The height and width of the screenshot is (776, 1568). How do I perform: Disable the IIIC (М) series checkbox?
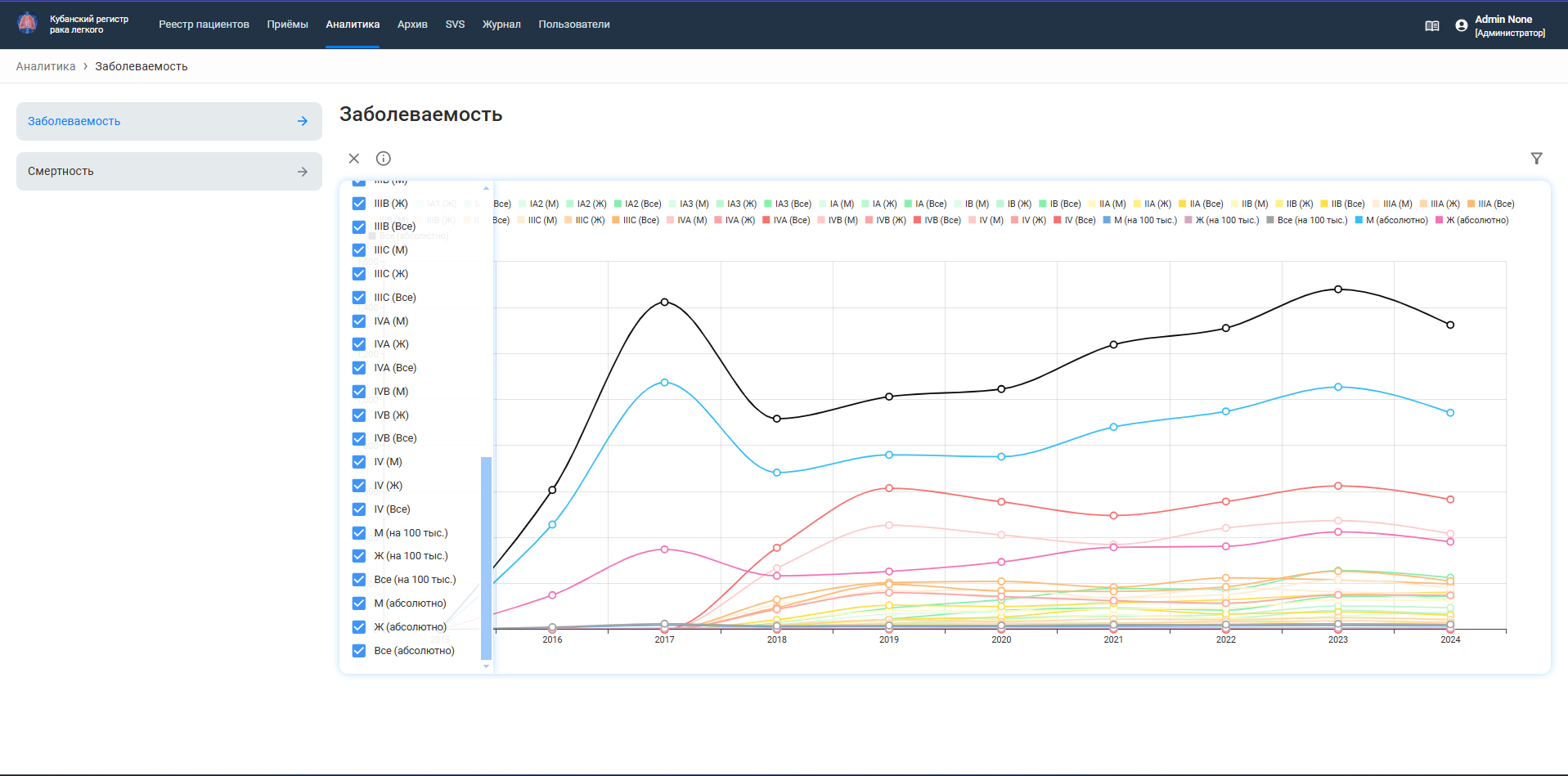(359, 250)
